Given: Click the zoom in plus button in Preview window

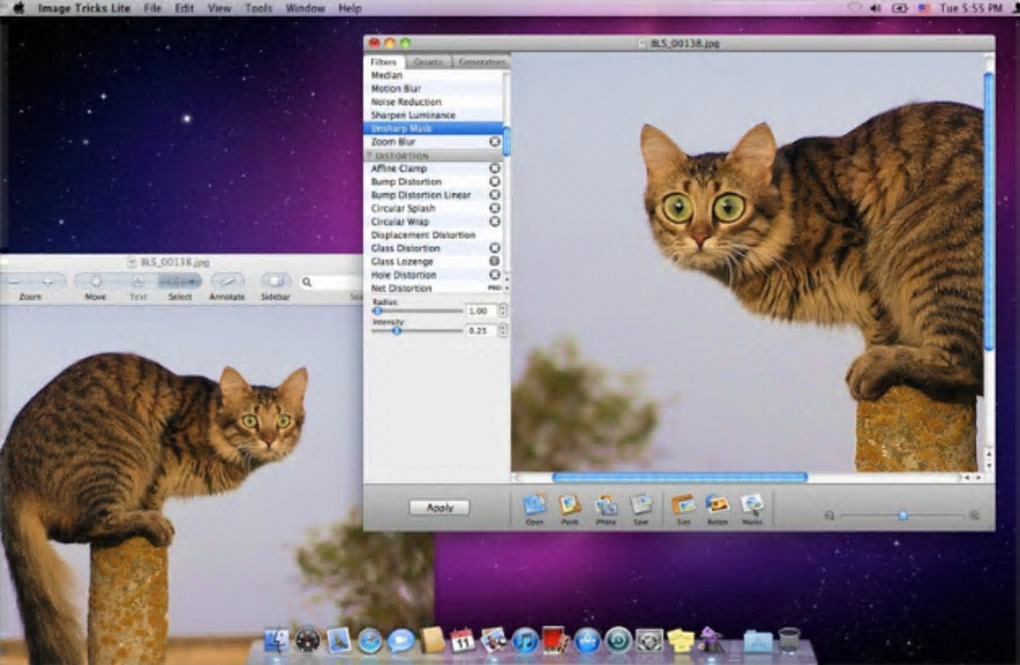Looking at the screenshot, I should click(48, 281).
